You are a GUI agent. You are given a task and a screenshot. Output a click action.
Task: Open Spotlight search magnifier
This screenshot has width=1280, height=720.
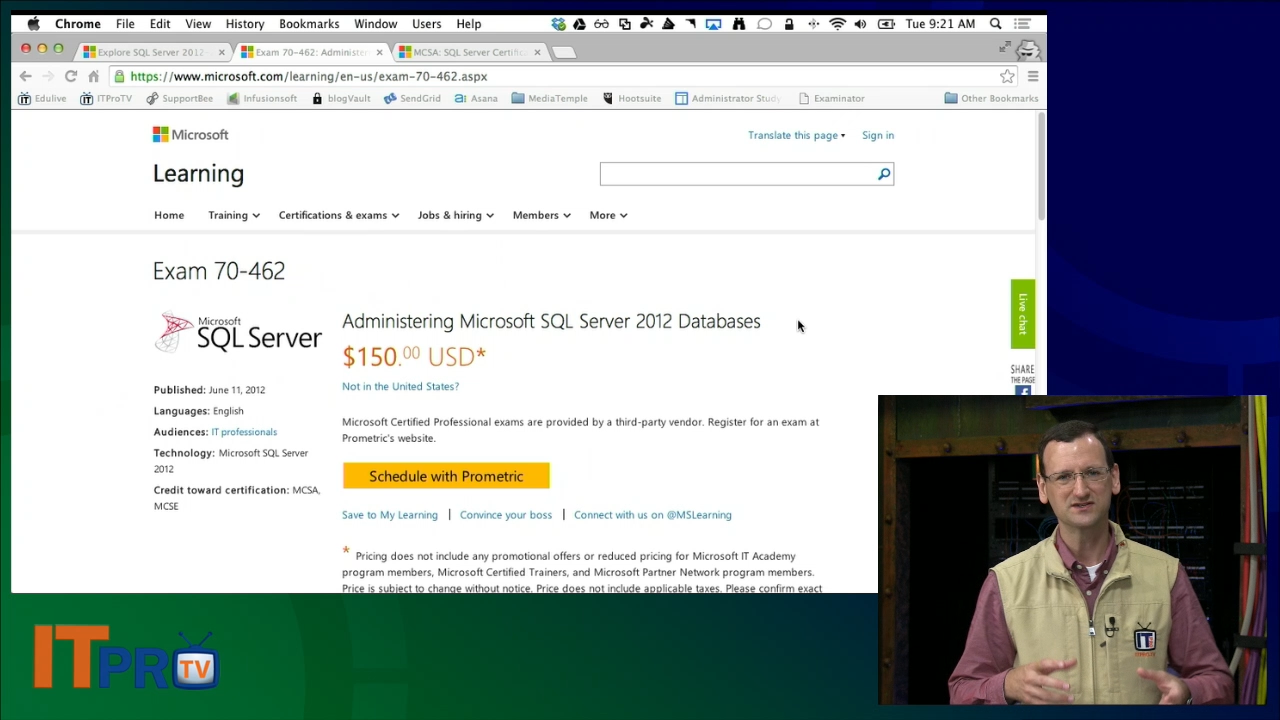996,24
